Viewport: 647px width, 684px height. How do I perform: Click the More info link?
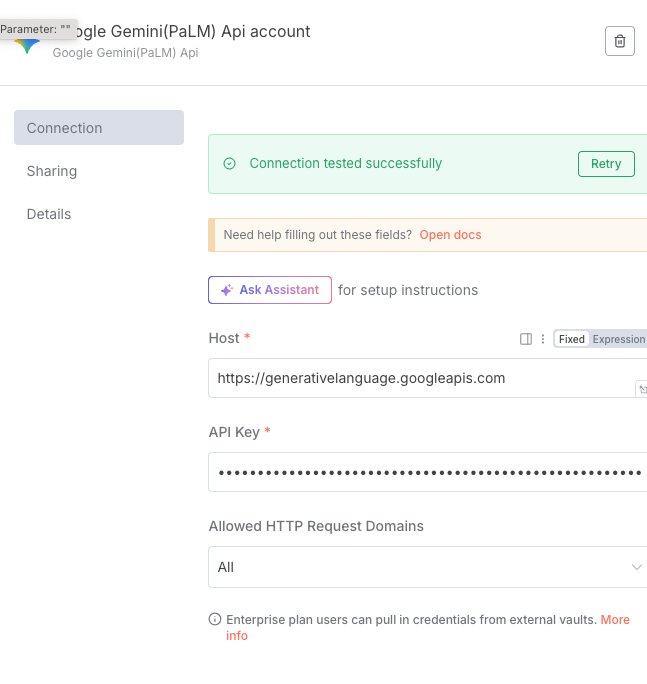click(615, 620)
